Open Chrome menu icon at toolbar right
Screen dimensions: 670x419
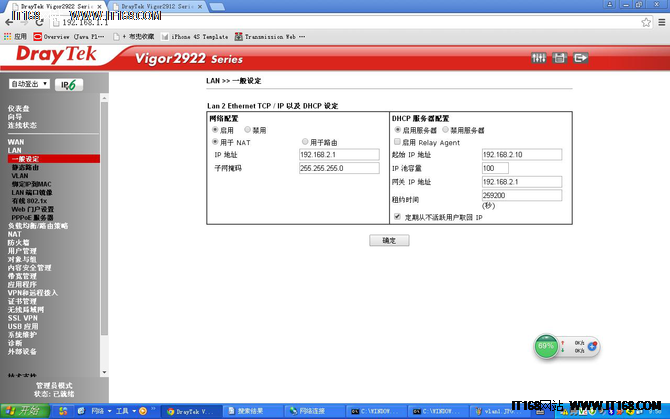click(658, 21)
